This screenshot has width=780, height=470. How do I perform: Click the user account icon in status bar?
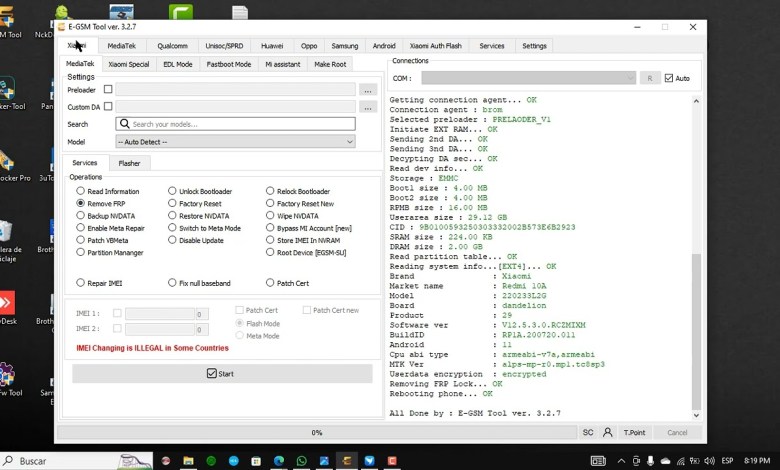[x=607, y=432]
